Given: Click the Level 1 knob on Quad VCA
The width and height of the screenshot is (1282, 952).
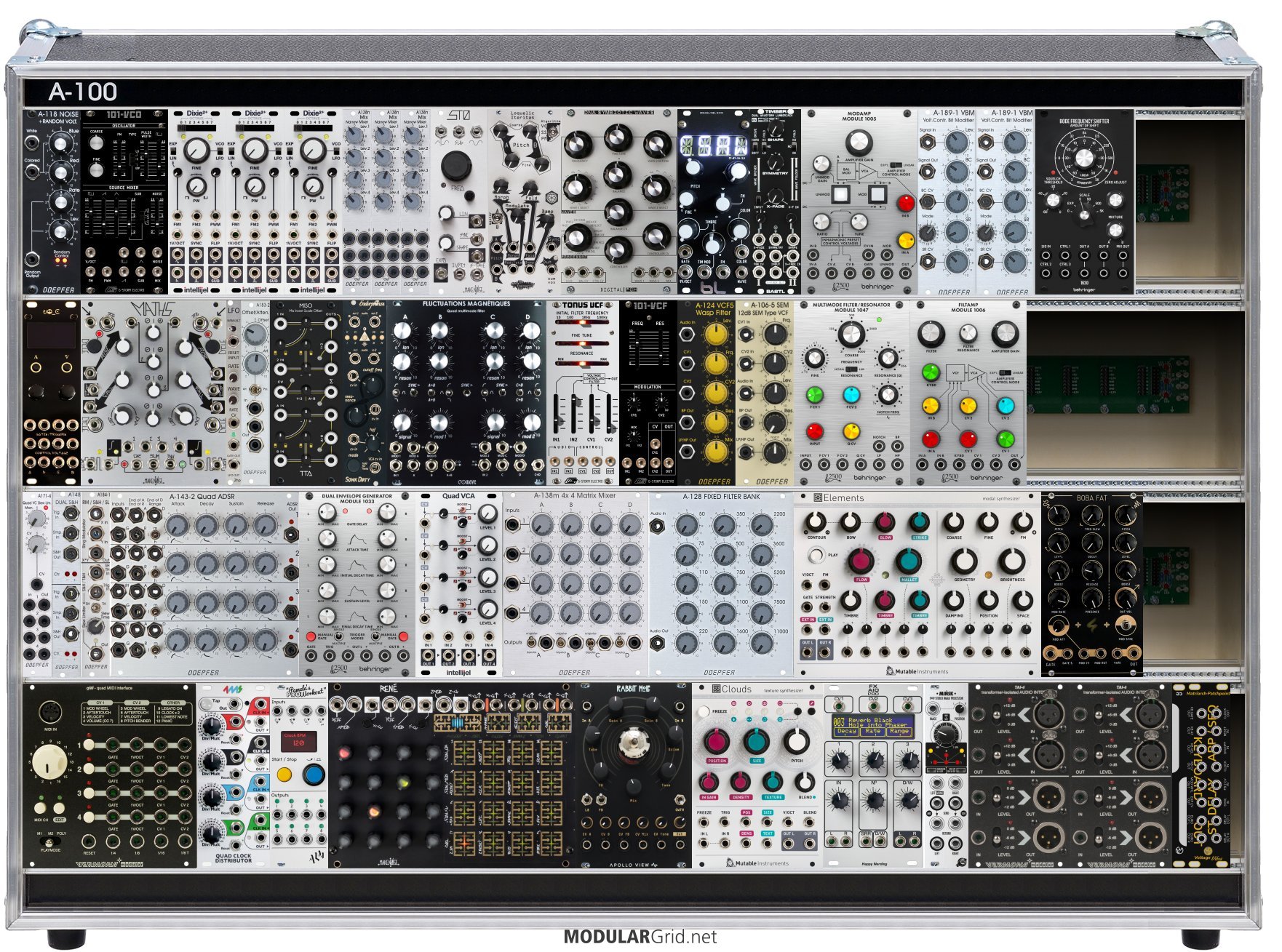Looking at the screenshot, I should point(487,513).
